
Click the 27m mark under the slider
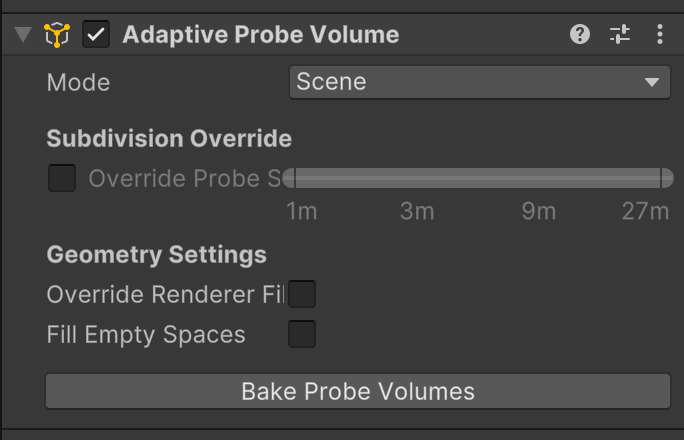pyautogui.click(x=645, y=212)
